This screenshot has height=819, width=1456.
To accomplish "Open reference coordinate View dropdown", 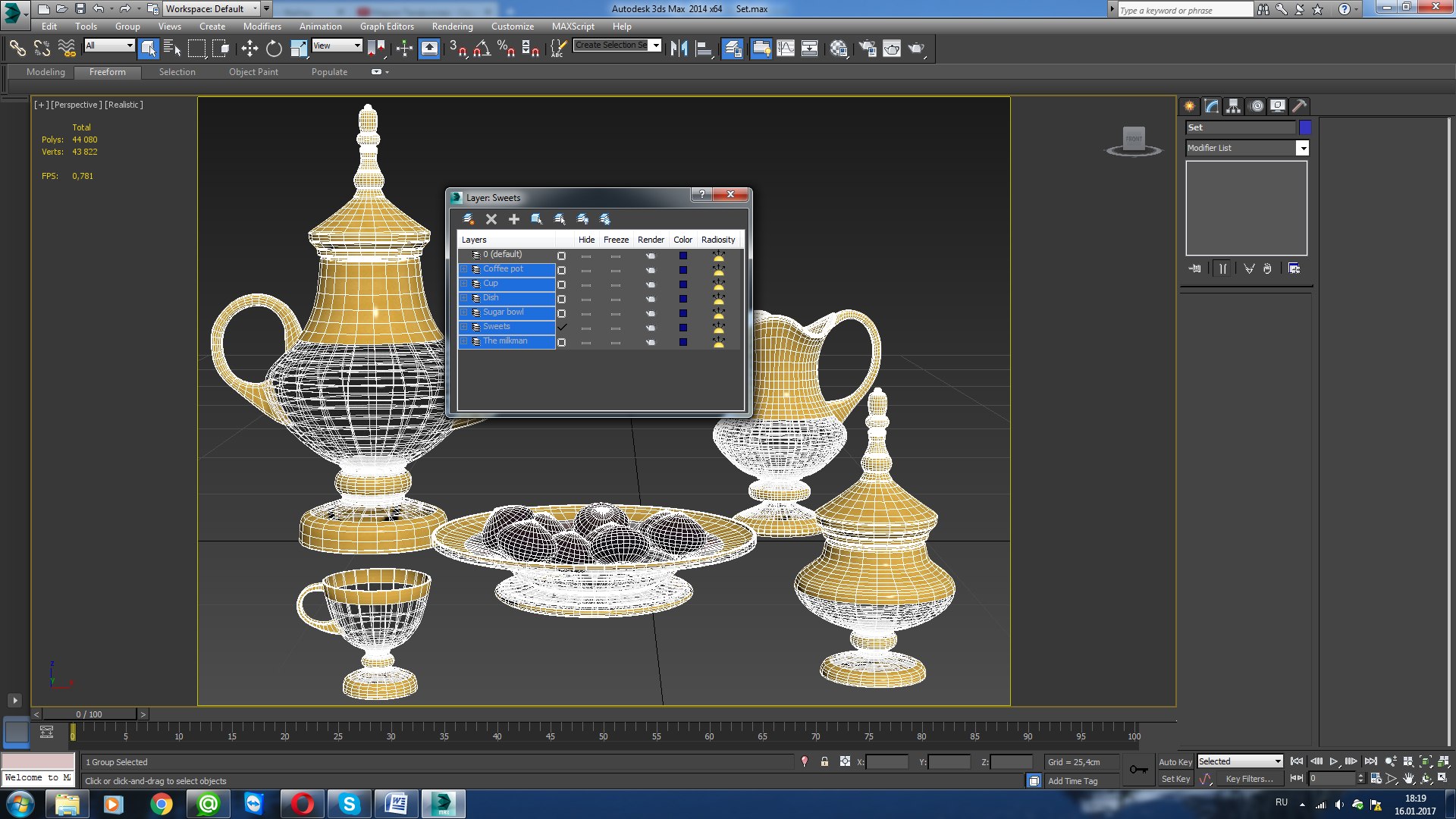I will click(x=337, y=45).
